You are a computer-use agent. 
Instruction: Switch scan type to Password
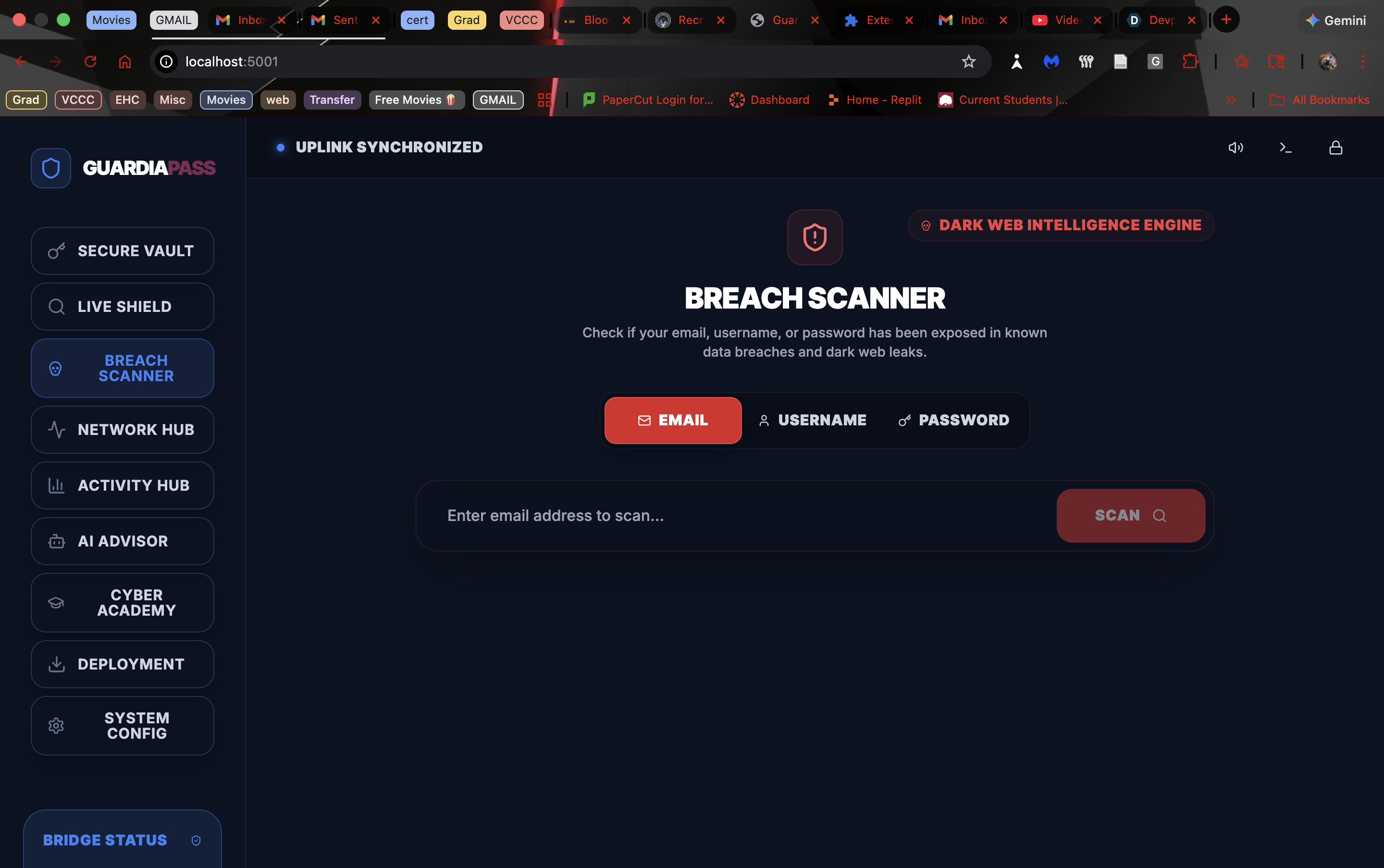[953, 420]
